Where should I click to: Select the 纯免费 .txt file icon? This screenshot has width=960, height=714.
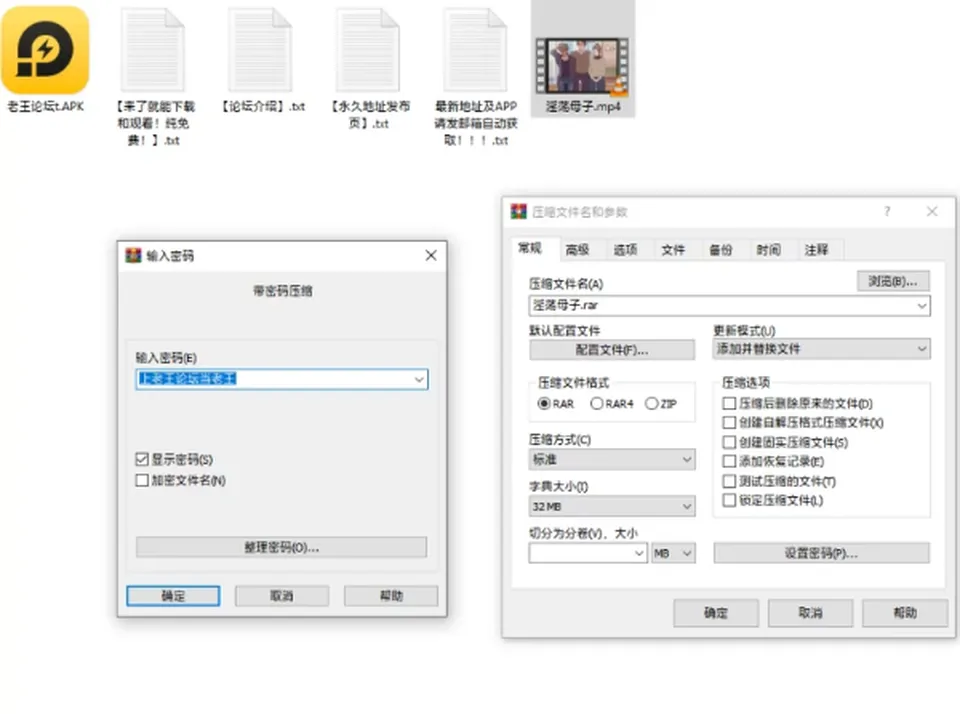152,50
